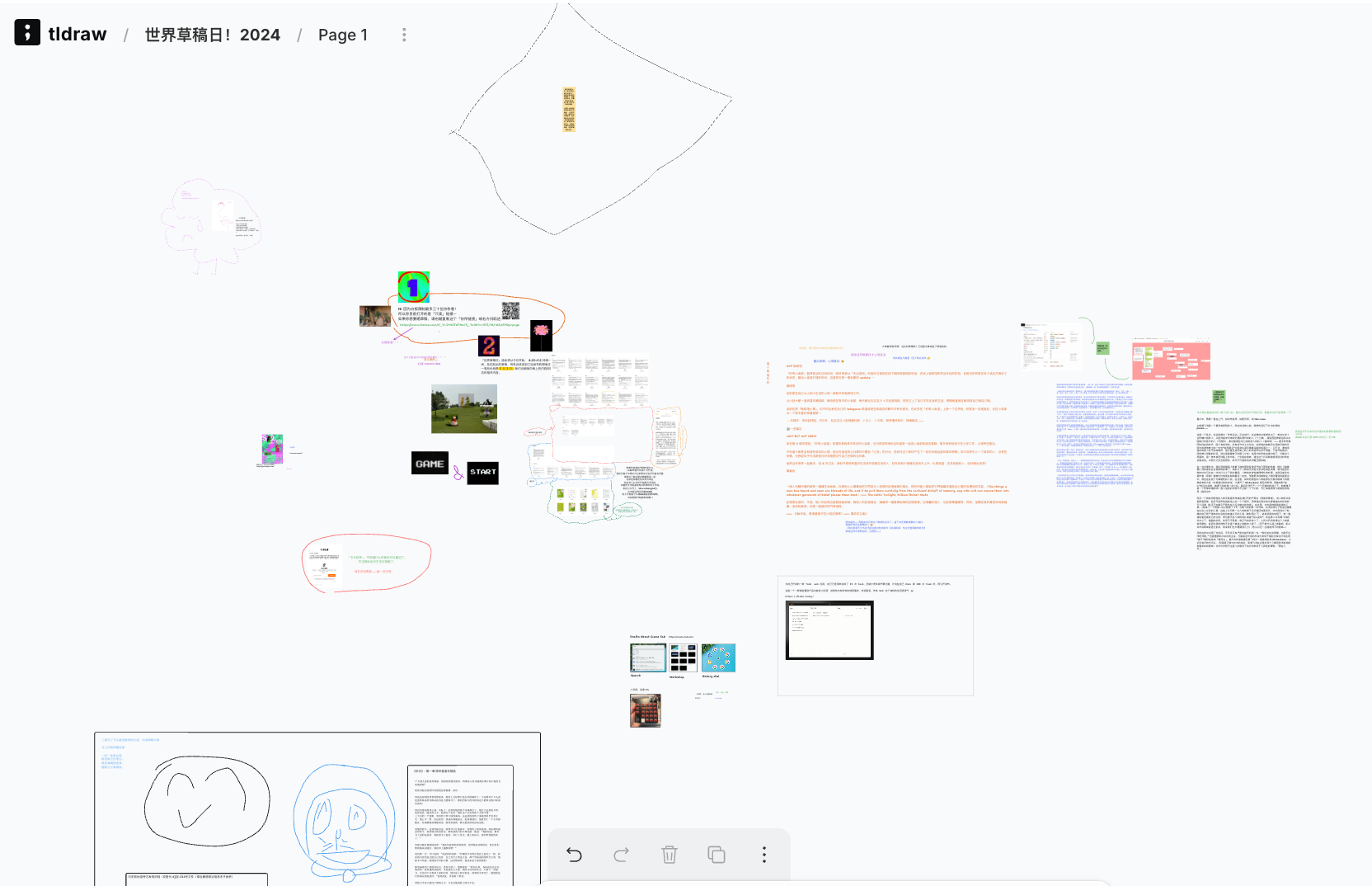Screen dimensions: 1372x886
Task: Click the tldraw logo icon
Action: pyautogui.click(x=27, y=32)
